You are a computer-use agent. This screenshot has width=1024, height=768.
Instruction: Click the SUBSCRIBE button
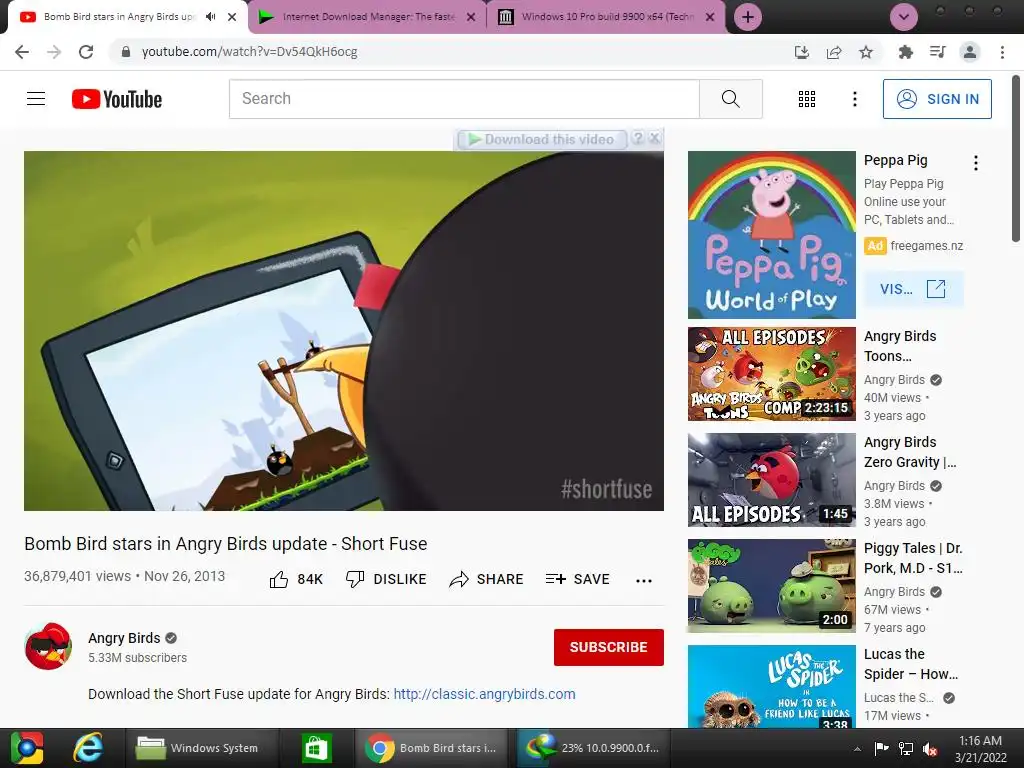tap(609, 647)
